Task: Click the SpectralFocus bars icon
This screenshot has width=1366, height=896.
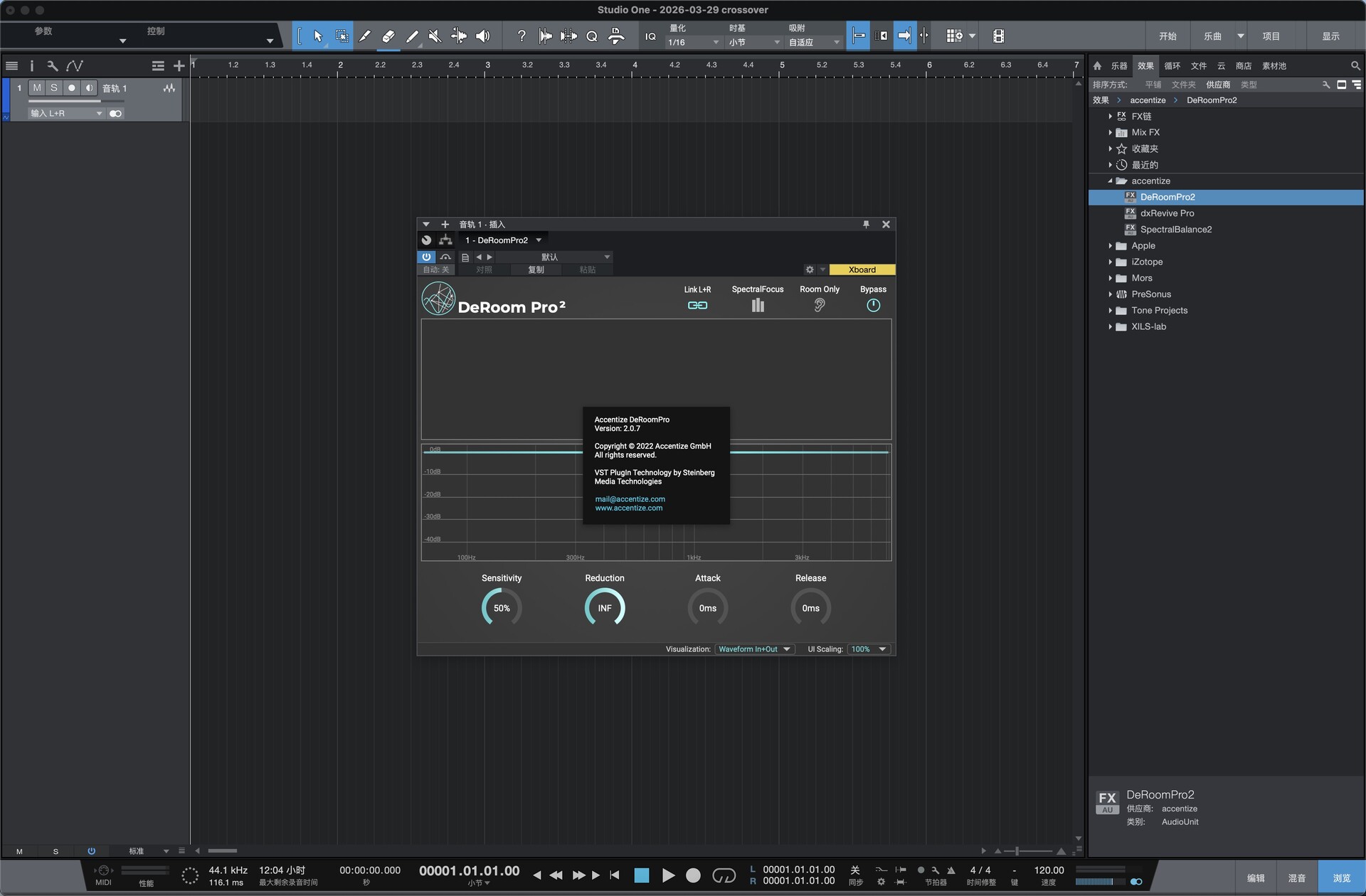Action: click(x=757, y=305)
